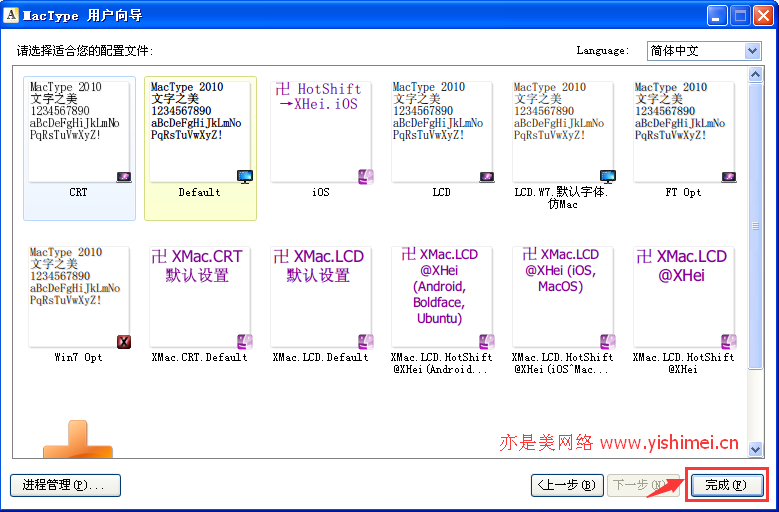The height and width of the screenshot is (512, 779).
Task: Click the scrollbar up arrow in profile list
Action: (755, 74)
